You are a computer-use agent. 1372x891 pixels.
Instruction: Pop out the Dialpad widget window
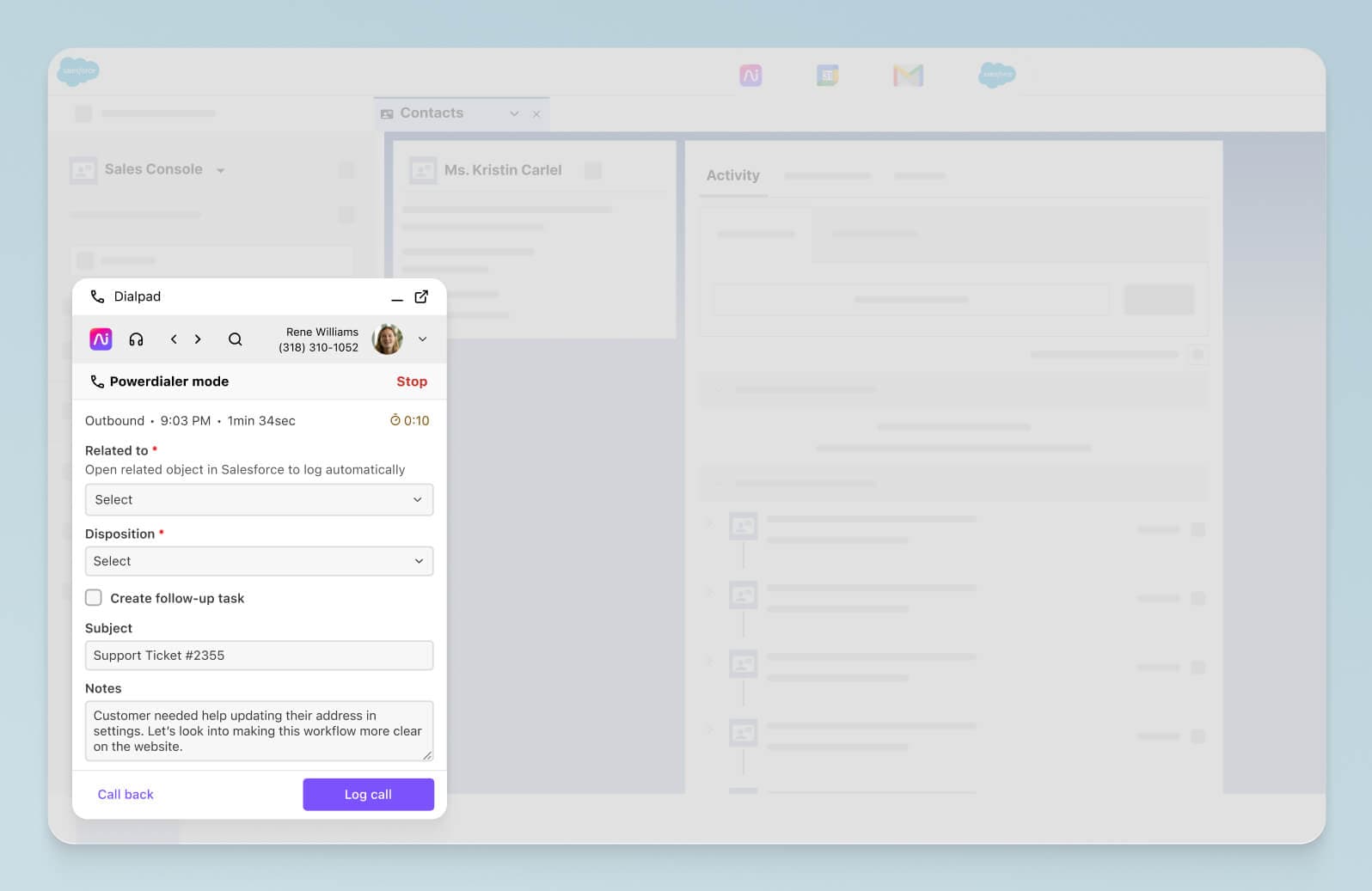(x=421, y=296)
